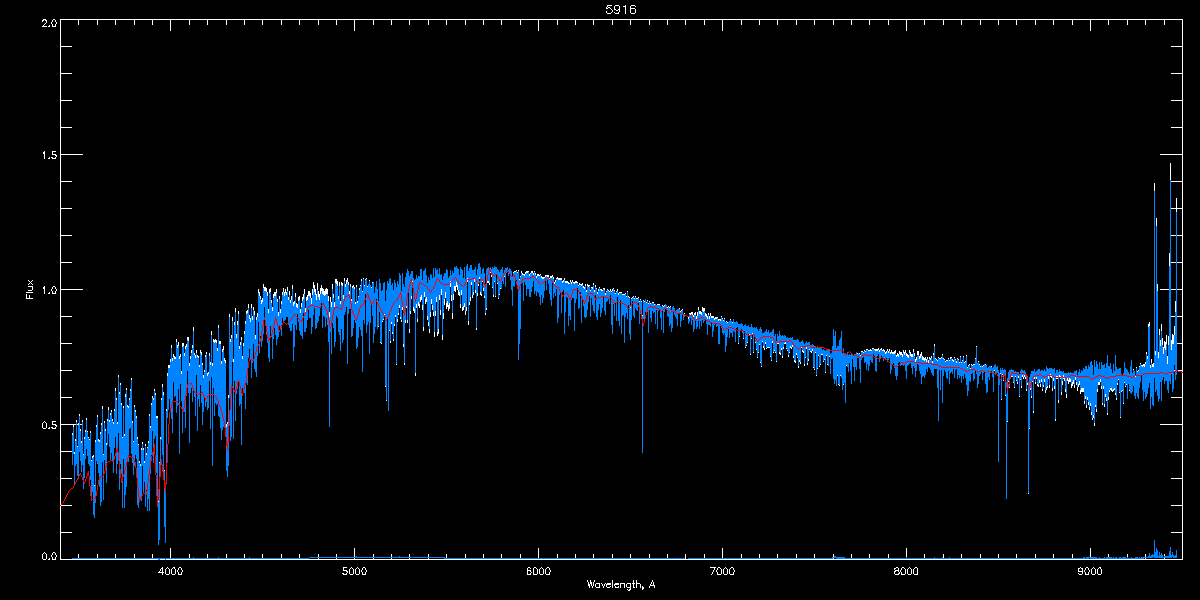
Task: Click the 9000 wavelength tick label
Action: [x=1090, y=572]
